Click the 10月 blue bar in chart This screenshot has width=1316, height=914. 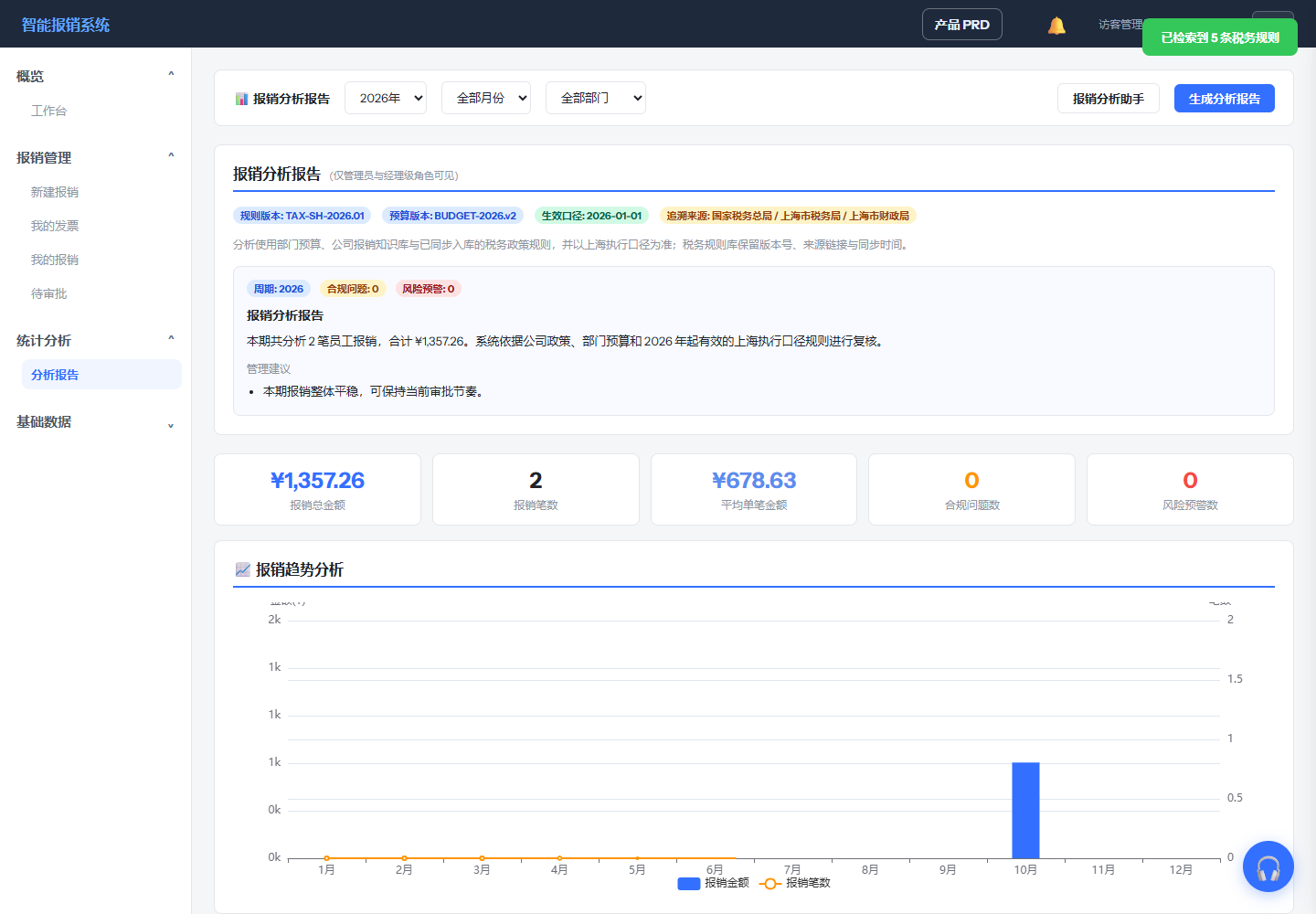pos(1025,810)
